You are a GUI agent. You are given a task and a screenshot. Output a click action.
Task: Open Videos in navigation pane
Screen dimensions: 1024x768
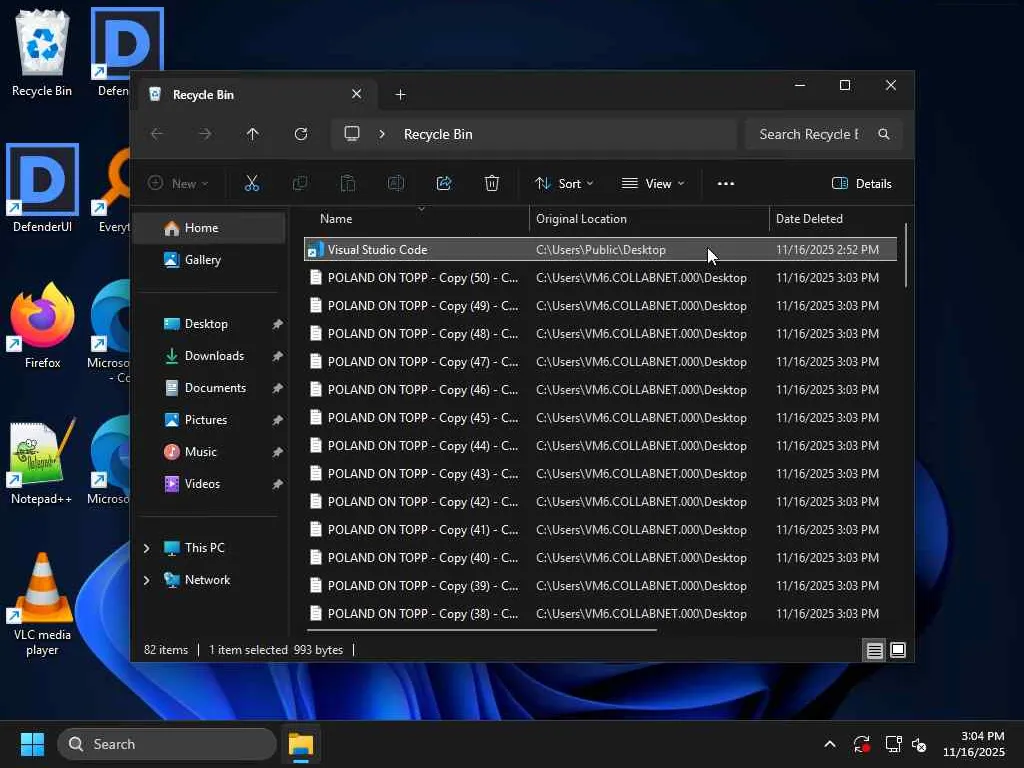coord(210,484)
